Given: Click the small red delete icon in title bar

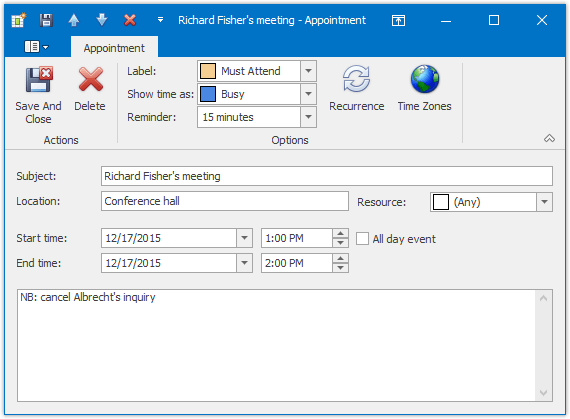Looking at the screenshot, I should (130, 20).
